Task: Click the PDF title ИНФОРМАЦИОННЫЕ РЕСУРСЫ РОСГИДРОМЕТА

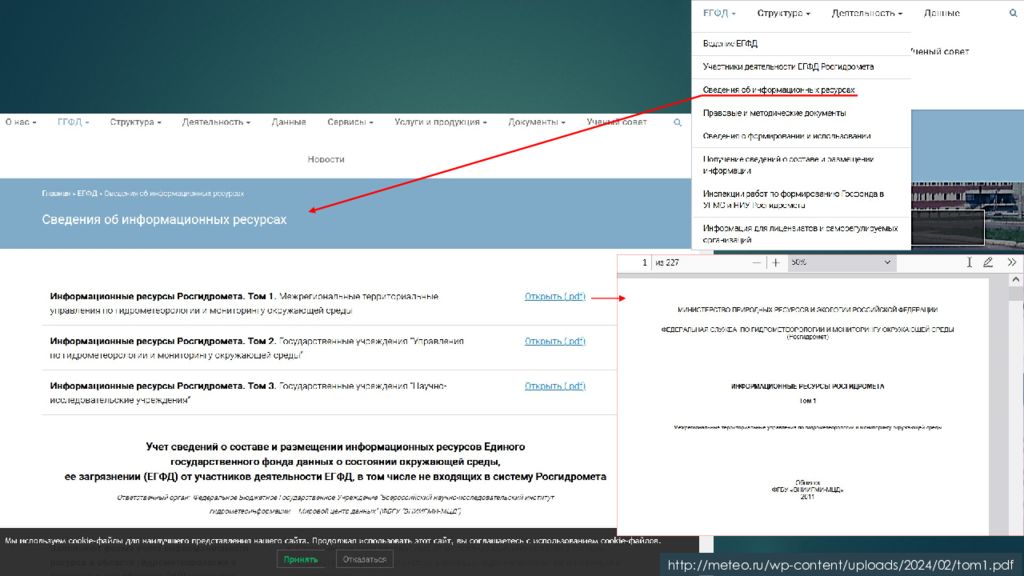Action: click(x=807, y=387)
